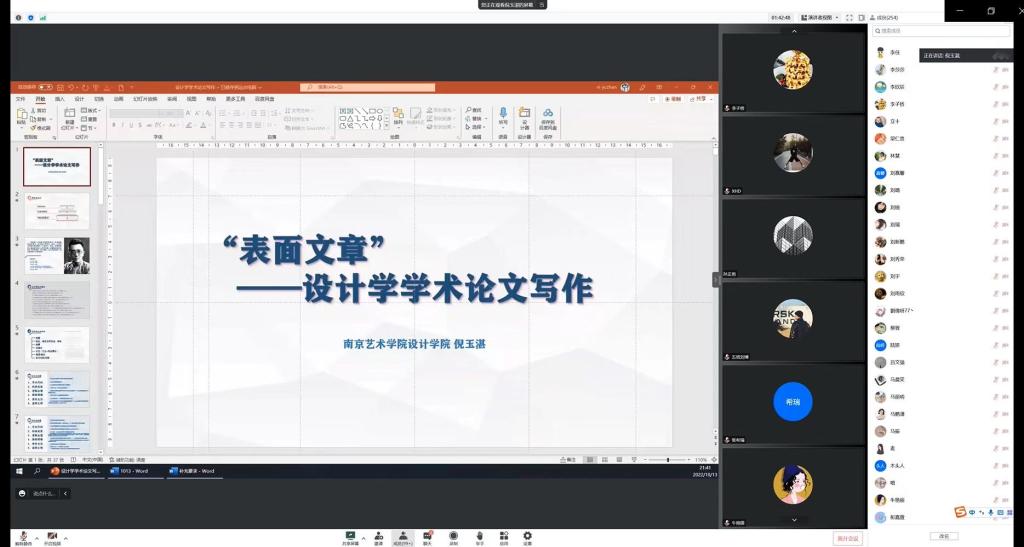Open the chat icon in meeting toolbar
The height and width of the screenshot is (547, 1024).
click(x=427, y=537)
